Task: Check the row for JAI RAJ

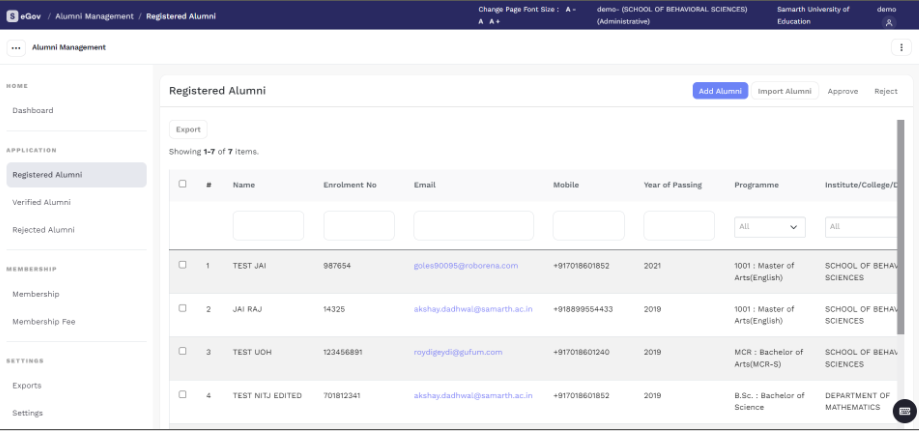Action: coord(182,308)
